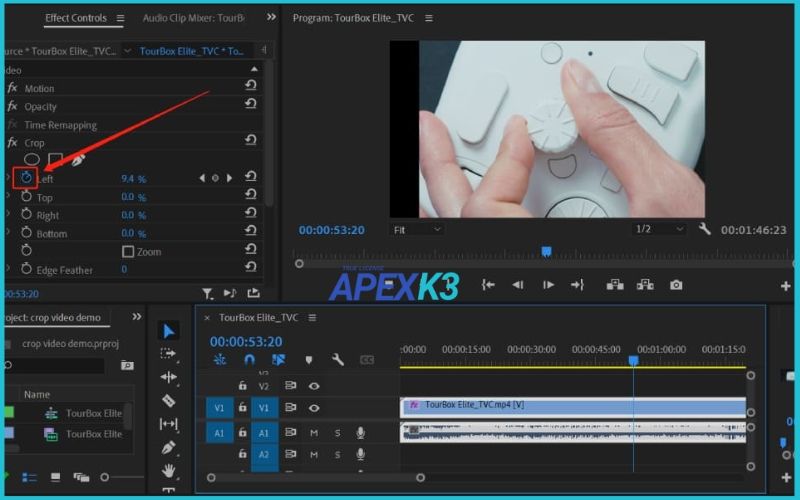Export frame from Effect Controls

[254, 293]
